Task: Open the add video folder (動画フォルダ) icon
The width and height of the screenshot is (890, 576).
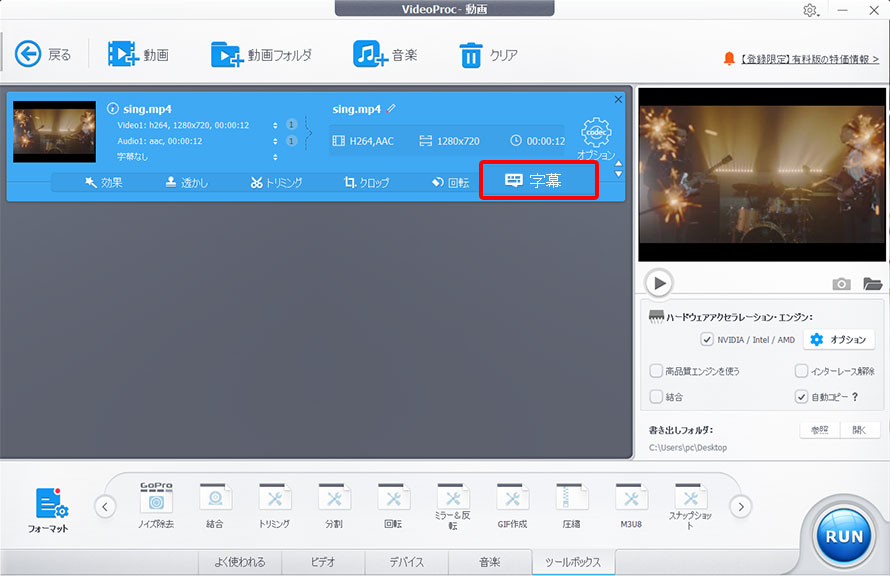Action: point(226,54)
